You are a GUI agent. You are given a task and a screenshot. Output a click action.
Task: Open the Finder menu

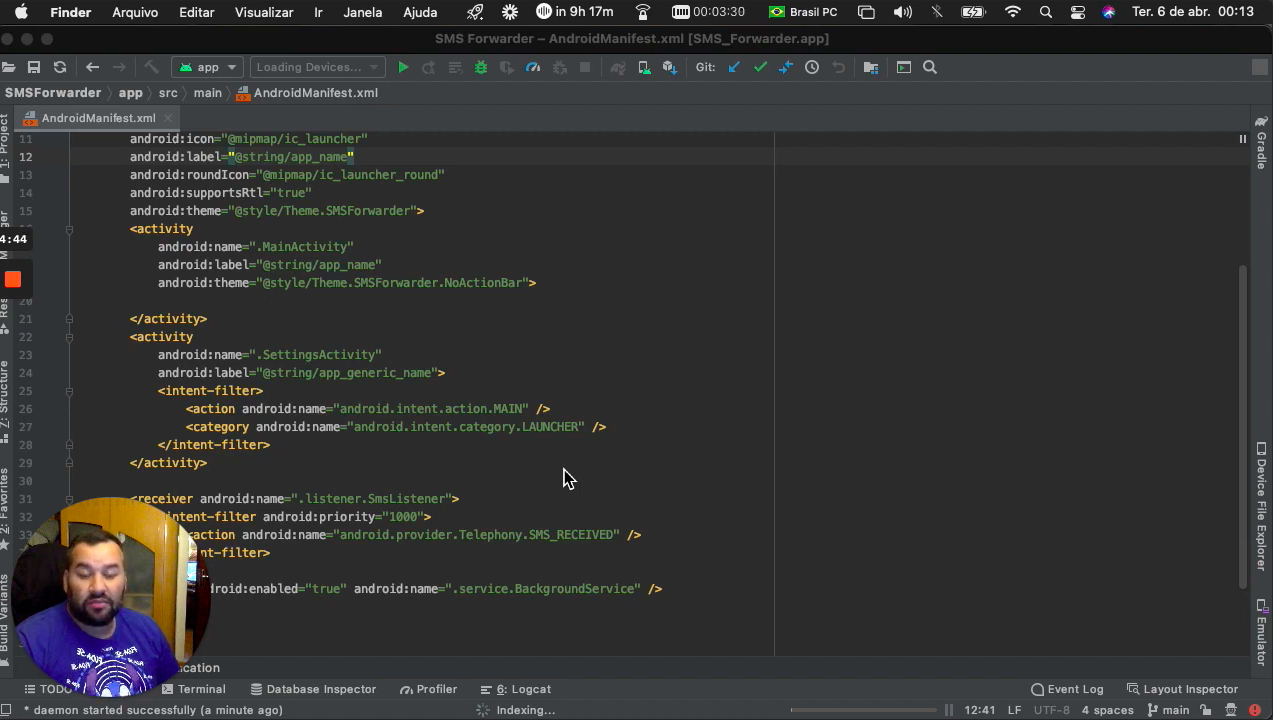click(x=71, y=12)
